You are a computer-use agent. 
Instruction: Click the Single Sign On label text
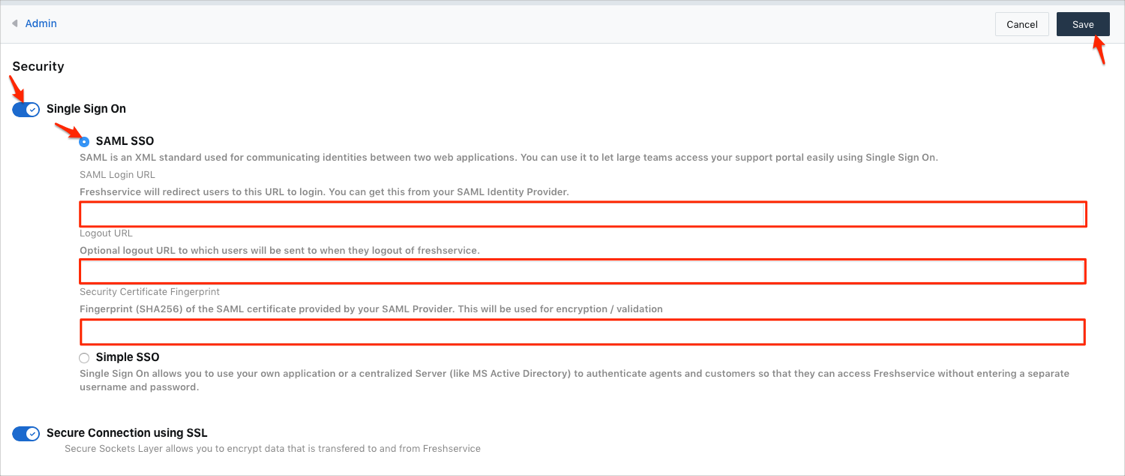[86, 109]
